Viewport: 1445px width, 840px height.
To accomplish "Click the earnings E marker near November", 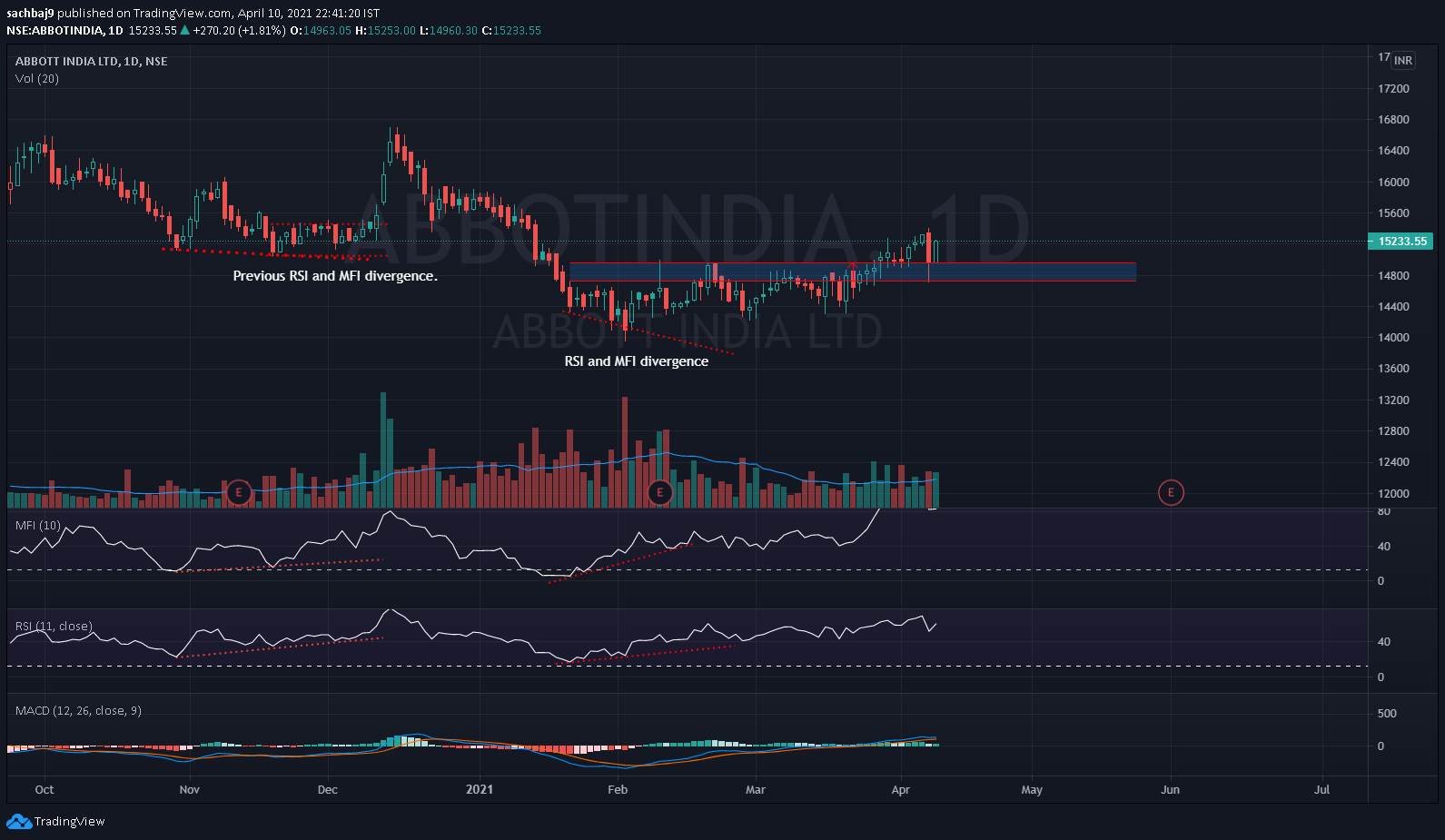I will pos(239,492).
